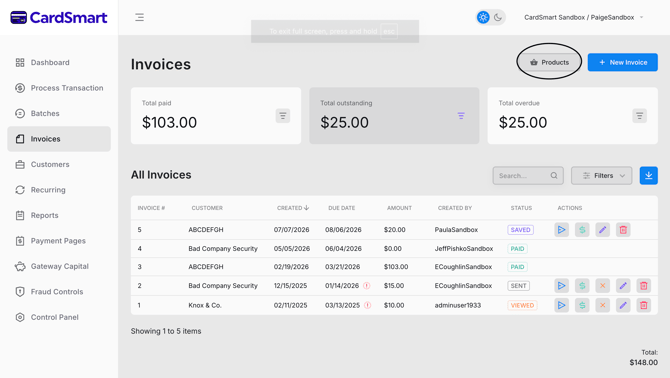Screen dimensions: 670x378
Task: Edit invoice 1 pencil icon
Action: [x=623, y=305]
